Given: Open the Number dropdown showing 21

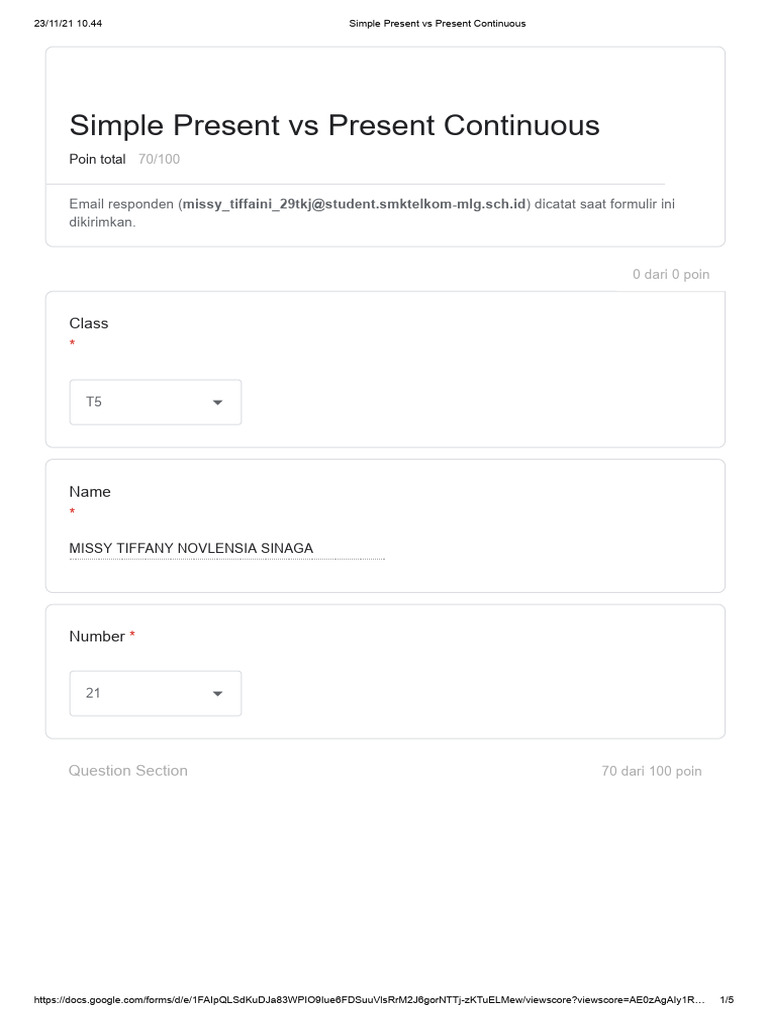Looking at the screenshot, I should (155, 694).
